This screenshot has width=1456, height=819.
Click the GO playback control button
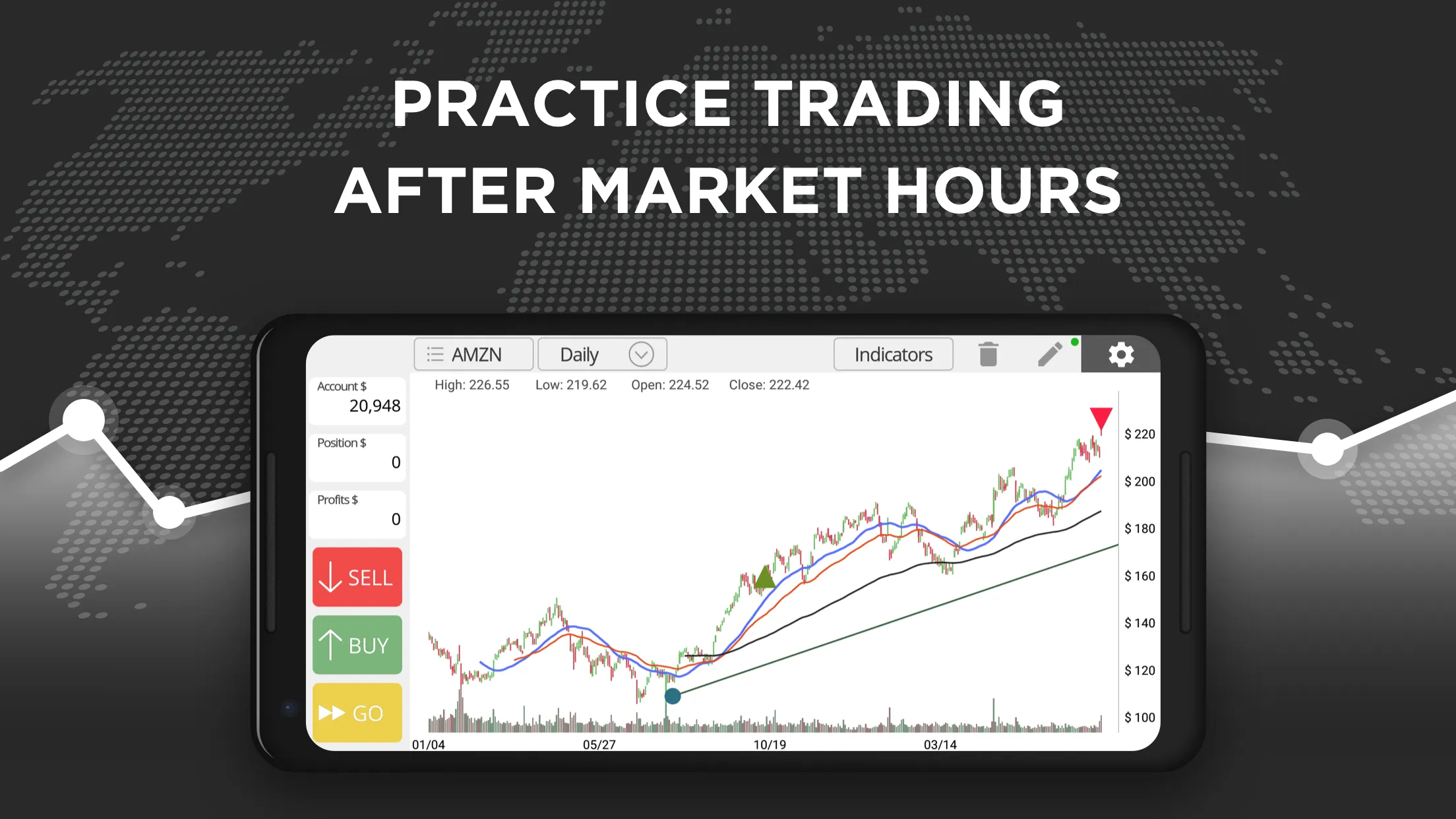pos(357,712)
